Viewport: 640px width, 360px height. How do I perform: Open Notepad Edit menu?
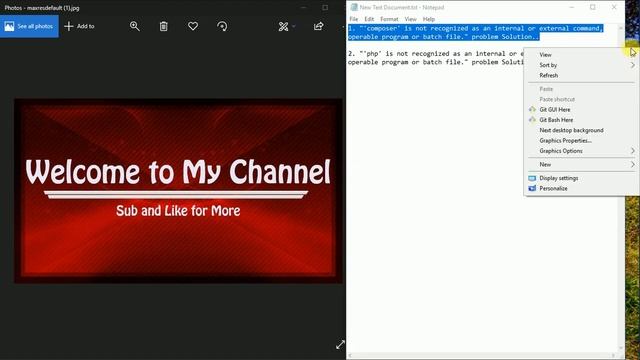(x=369, y=19)
